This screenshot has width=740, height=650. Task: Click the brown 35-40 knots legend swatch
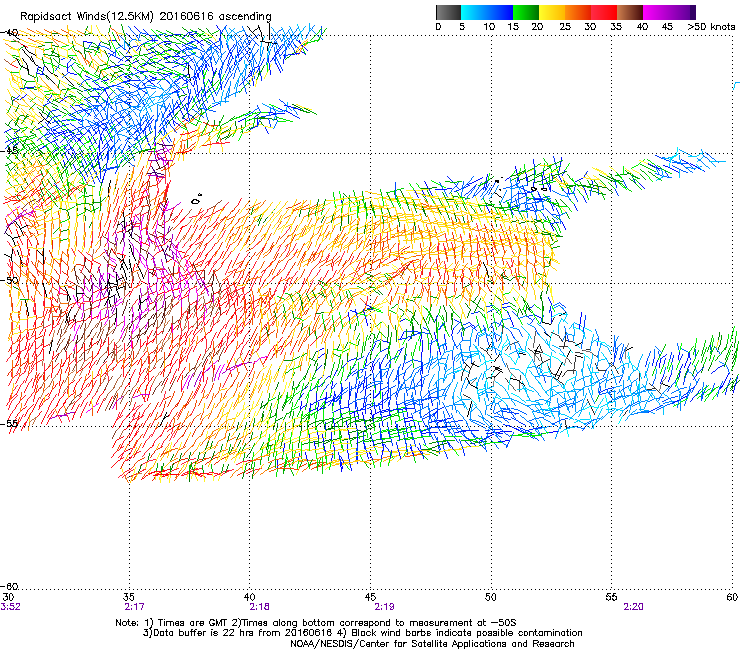[x=630, y=12]
